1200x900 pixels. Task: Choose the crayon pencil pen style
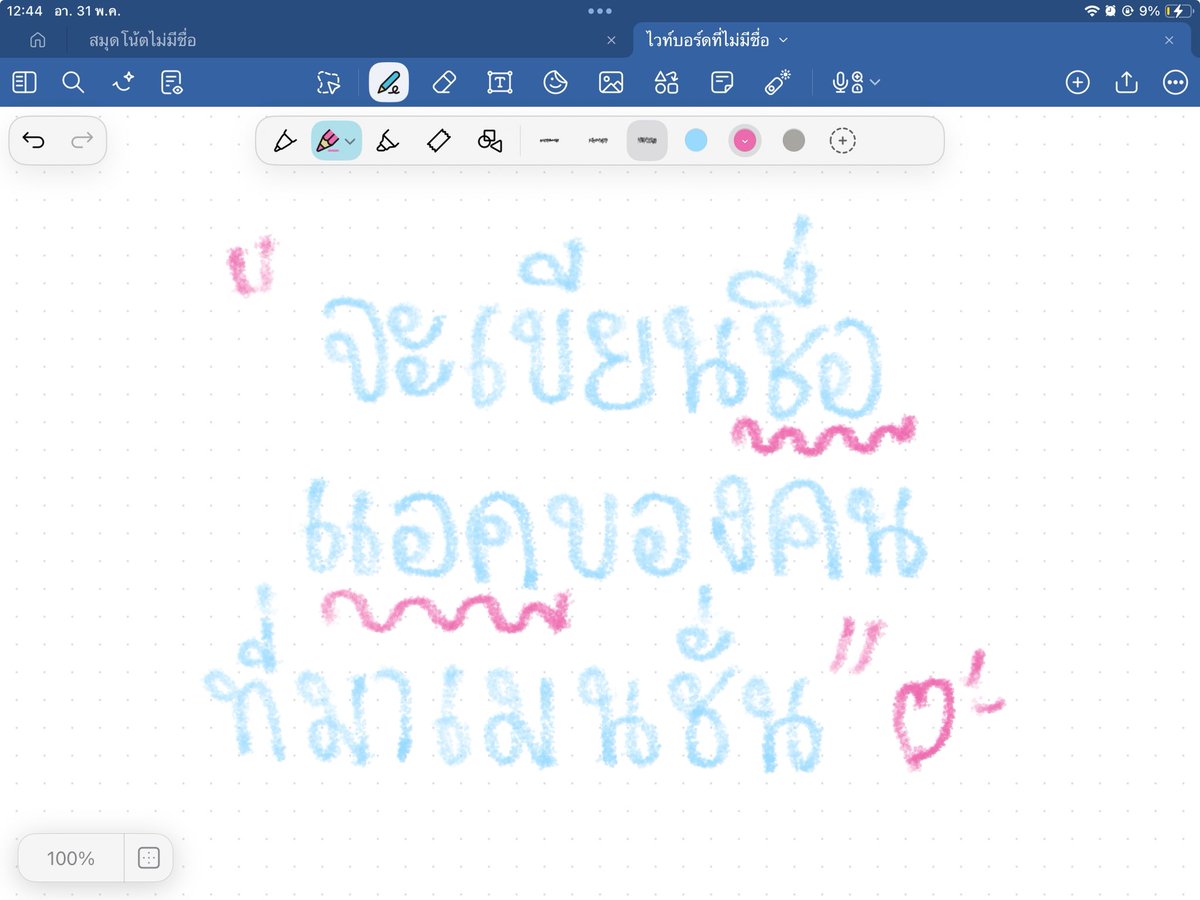coord(328,141)
